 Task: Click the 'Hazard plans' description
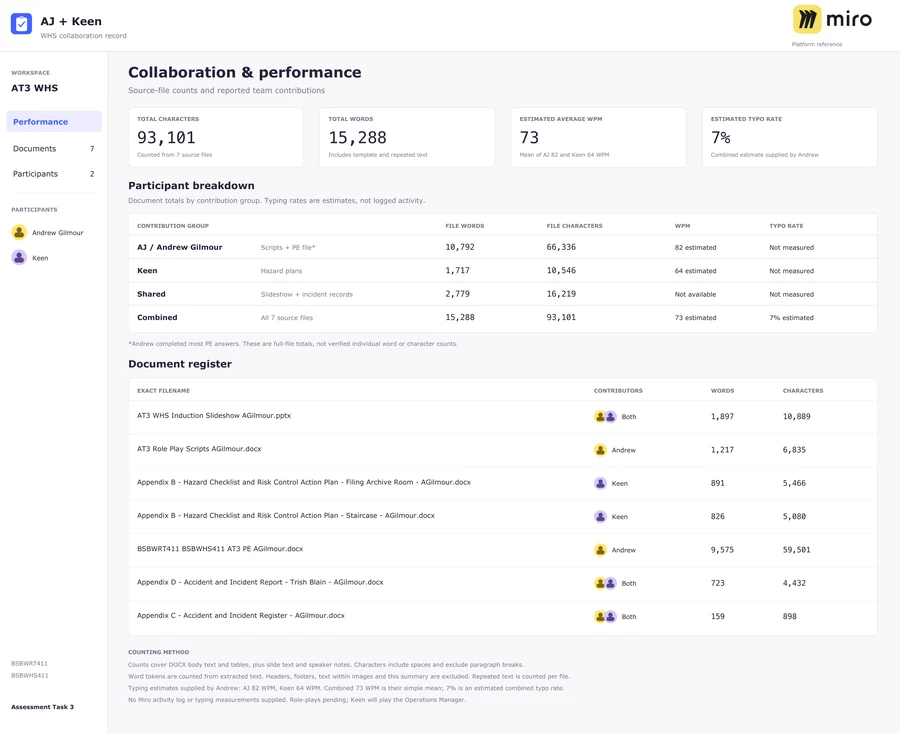(x=281, y=271)
